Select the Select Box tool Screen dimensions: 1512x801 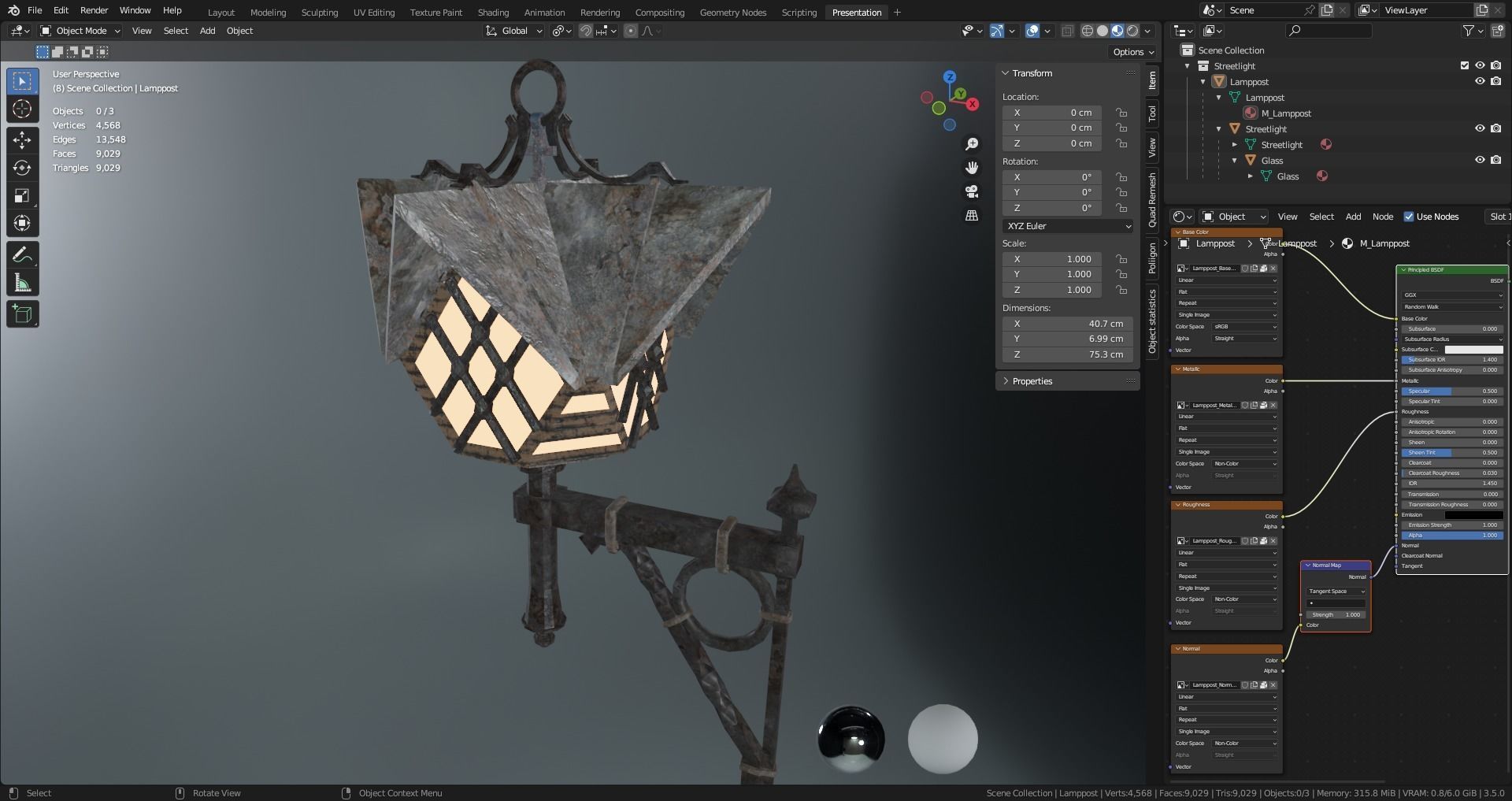click(x=22, y=81)
